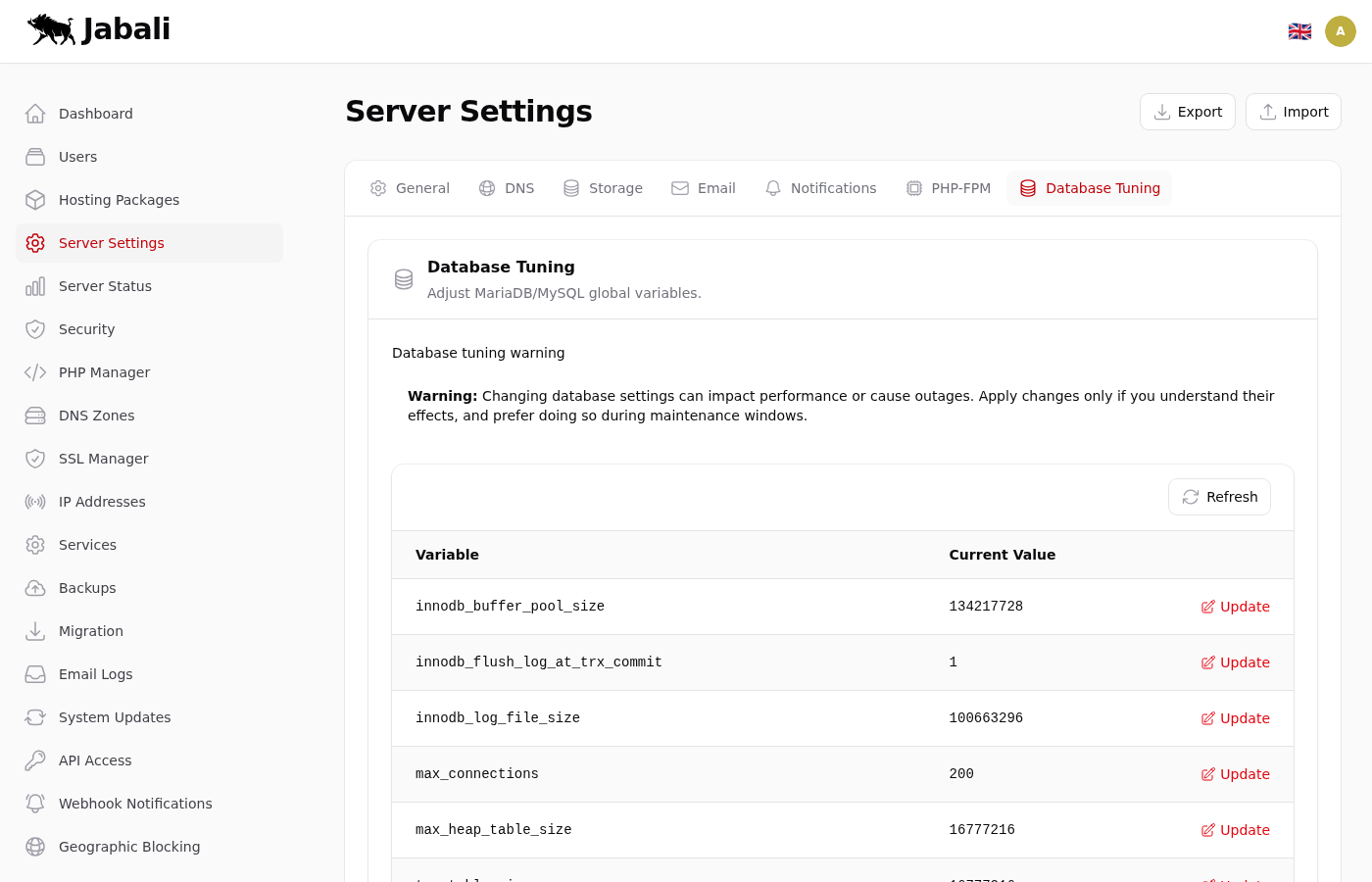The width and height of the screenshot is (1372, 882).
Task: Click the Jabali boar logo
Action: (52, 29)
